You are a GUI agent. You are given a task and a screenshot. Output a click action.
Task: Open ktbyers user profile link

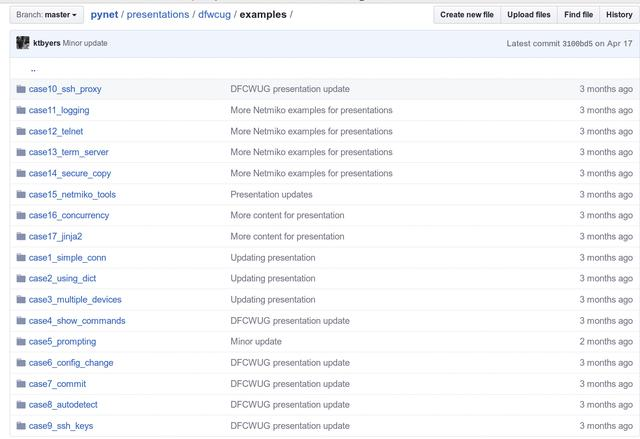tap(47, 43)
